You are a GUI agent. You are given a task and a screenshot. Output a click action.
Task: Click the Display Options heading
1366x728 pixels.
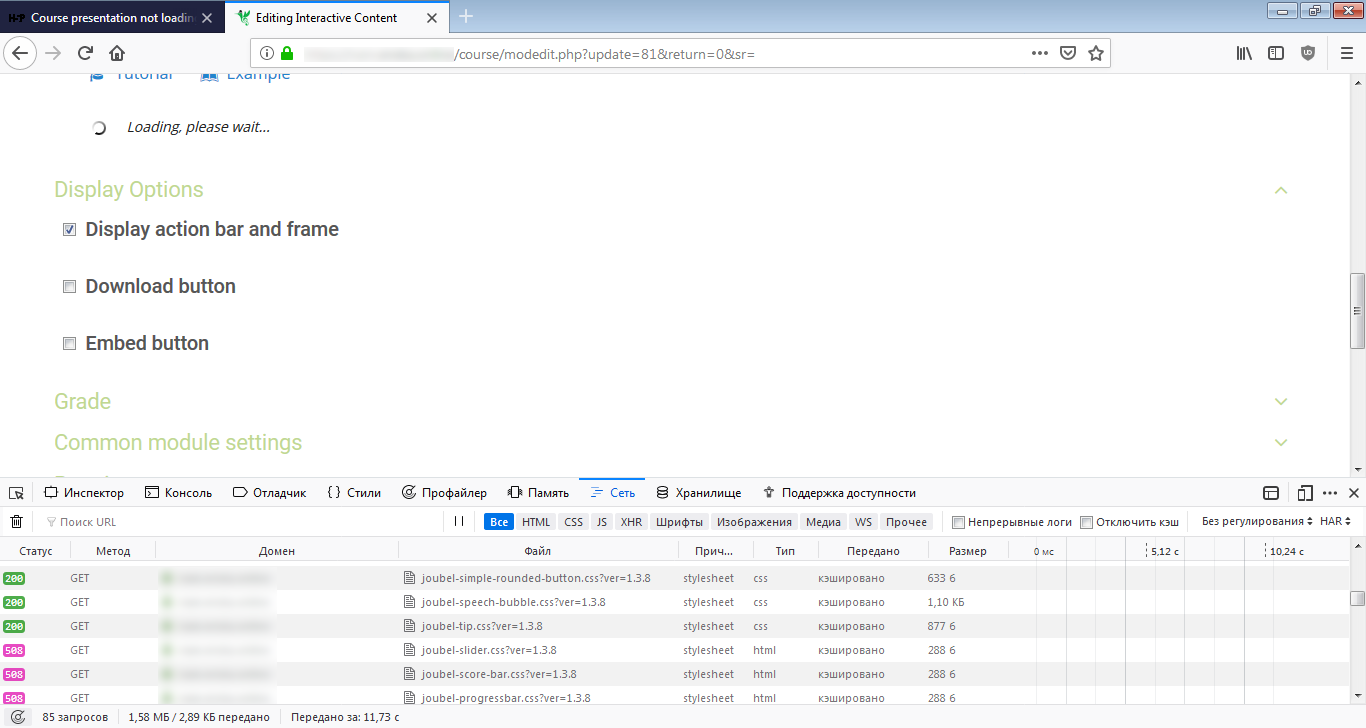point(129,190)
